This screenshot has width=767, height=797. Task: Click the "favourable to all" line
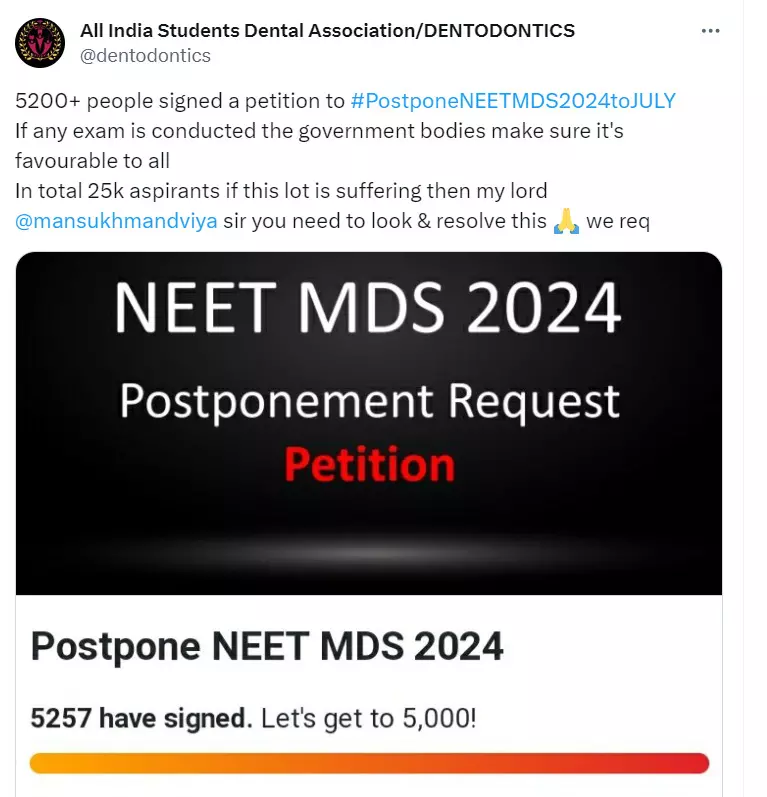click(92, 160)
